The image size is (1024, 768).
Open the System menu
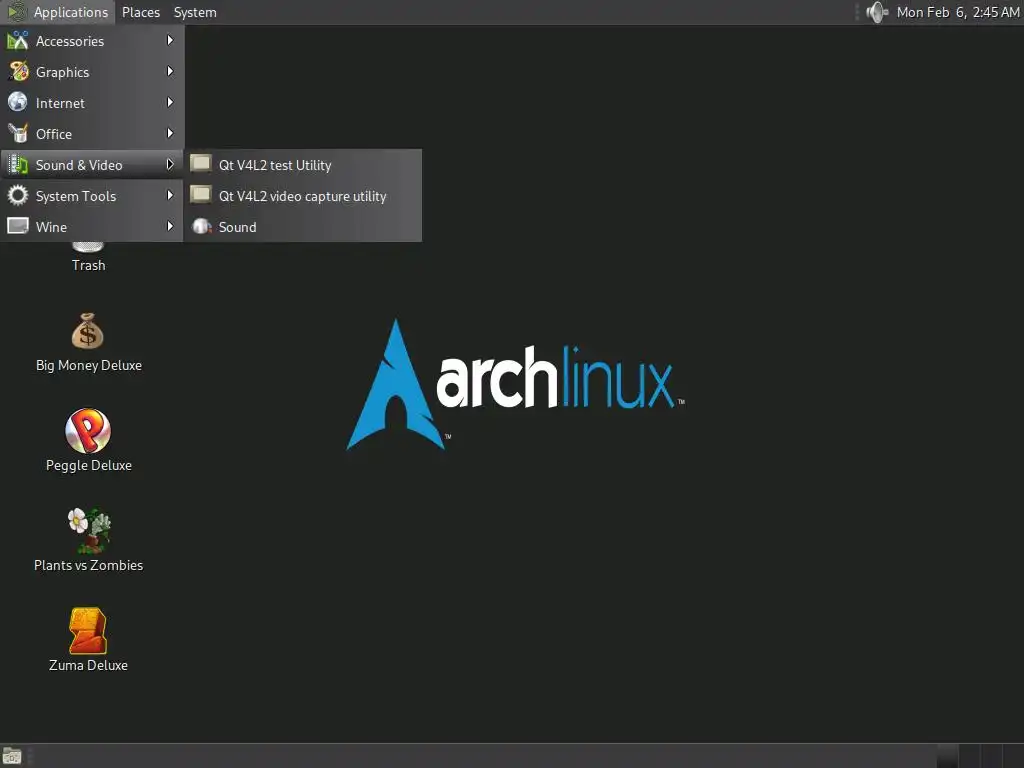pyautogui.click(x=195, y=12)
